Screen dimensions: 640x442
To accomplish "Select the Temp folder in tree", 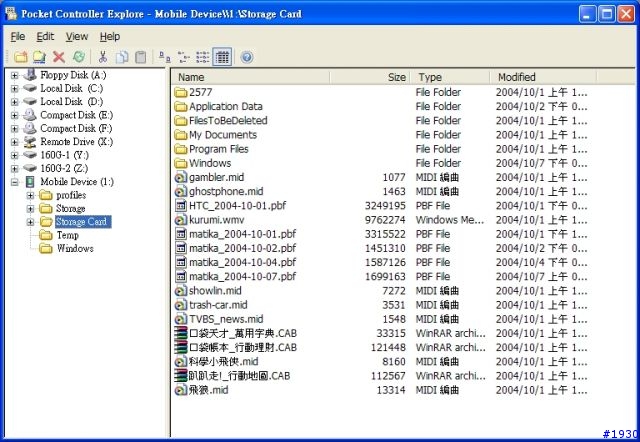I will tap(67, 235).
